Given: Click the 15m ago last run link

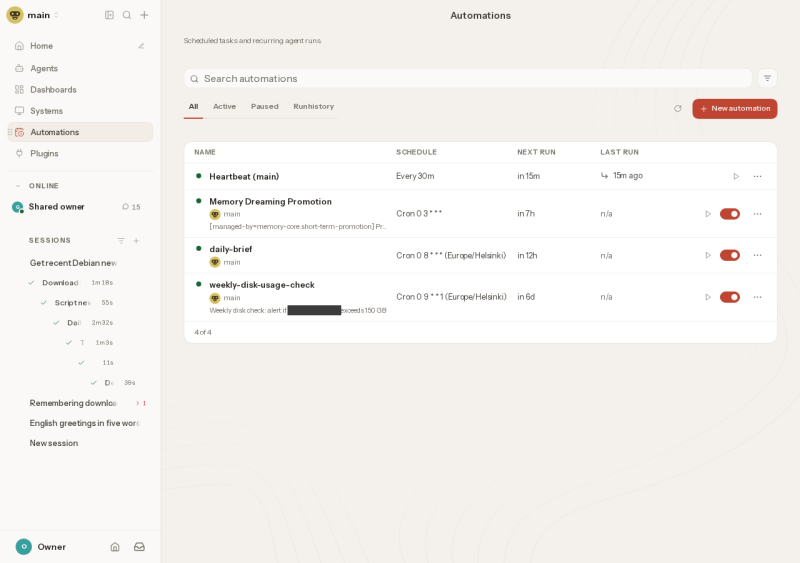Looking at the screenshot, I should click(x=622, y=176).
